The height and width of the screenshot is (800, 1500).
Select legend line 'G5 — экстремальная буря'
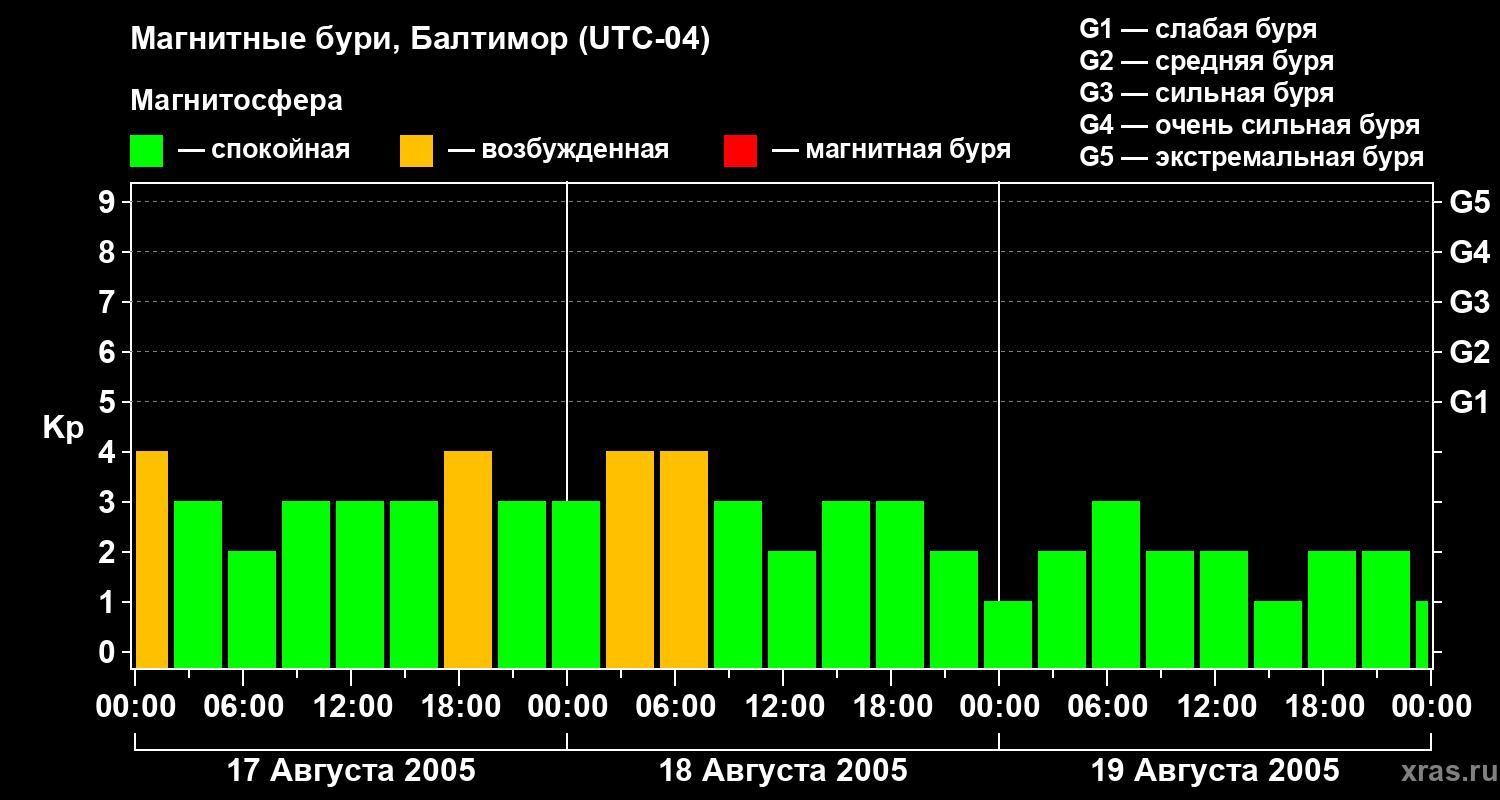(1251, 157)
